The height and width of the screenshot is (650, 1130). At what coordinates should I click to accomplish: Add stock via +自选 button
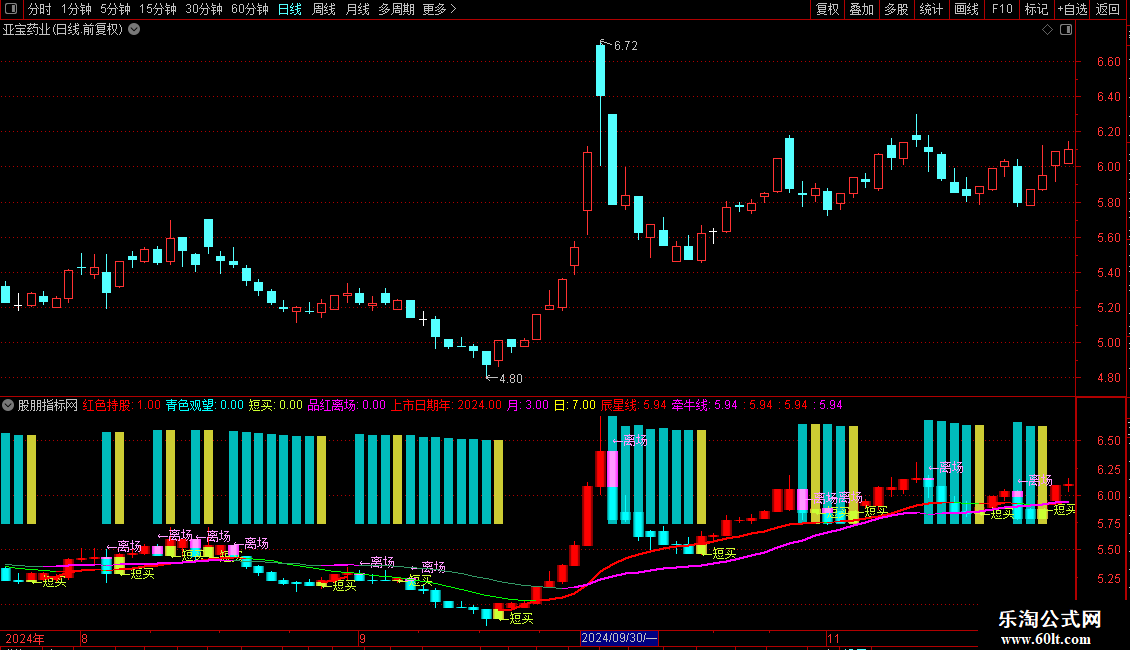(1072, 9)
